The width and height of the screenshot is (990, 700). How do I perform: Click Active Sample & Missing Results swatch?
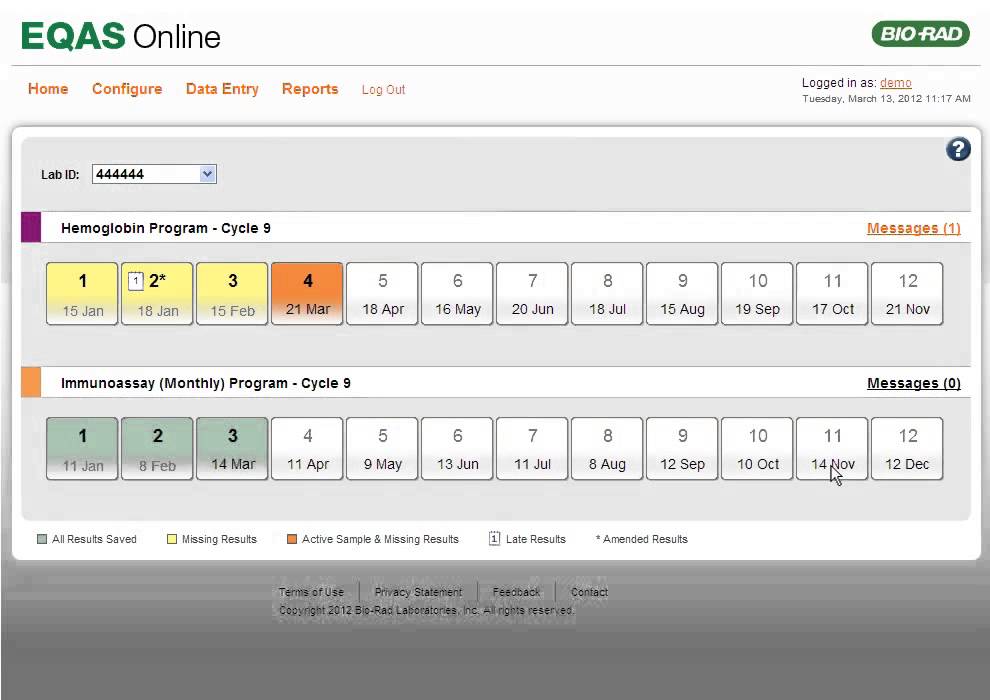tap(292, 539)
